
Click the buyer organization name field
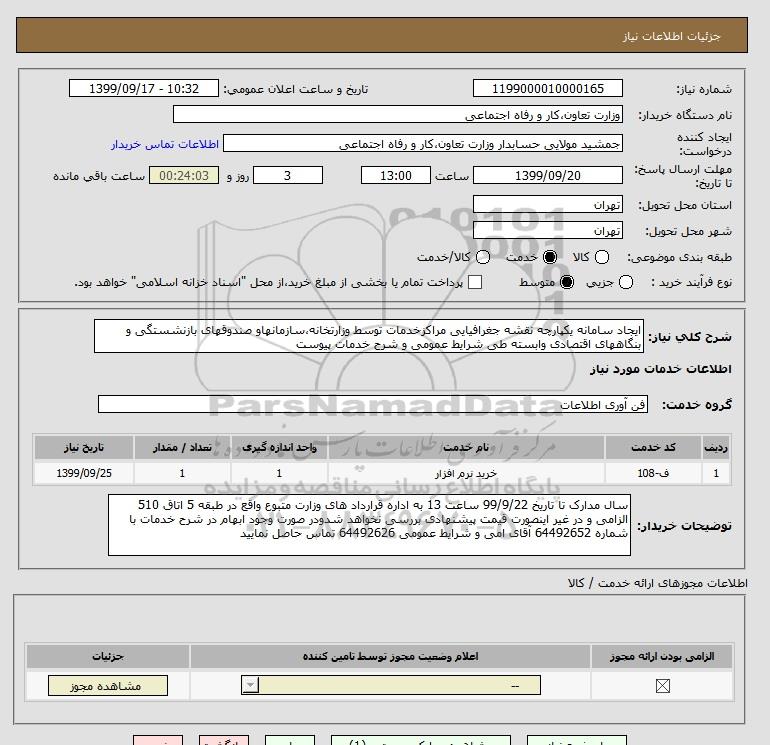398,114
